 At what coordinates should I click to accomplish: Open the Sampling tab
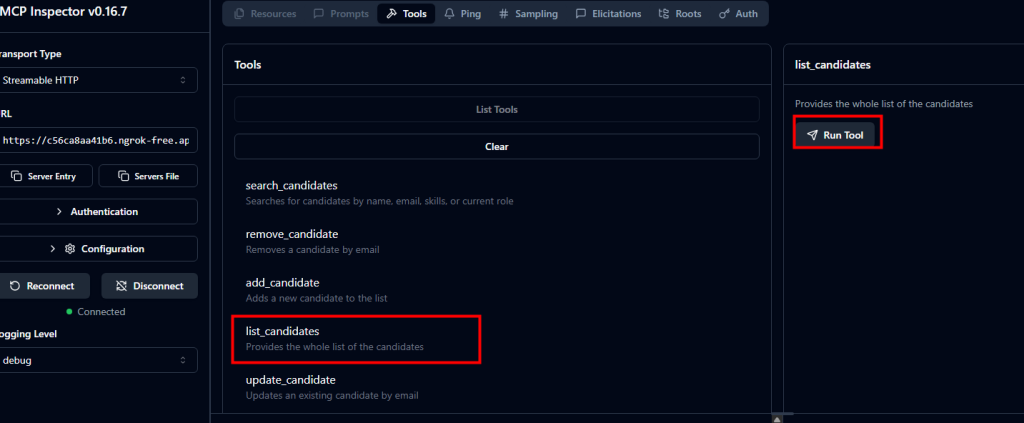tap(528, 14)
